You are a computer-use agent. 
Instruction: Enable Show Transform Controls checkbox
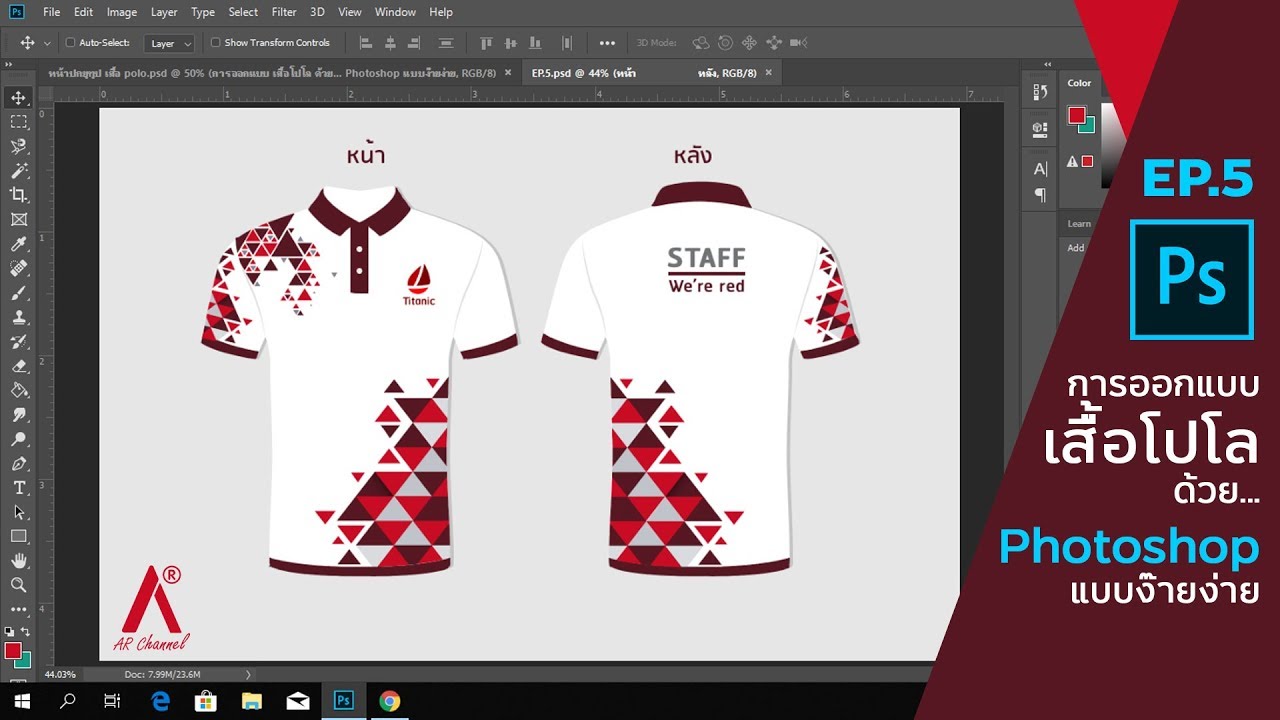(x=215, y=43)
